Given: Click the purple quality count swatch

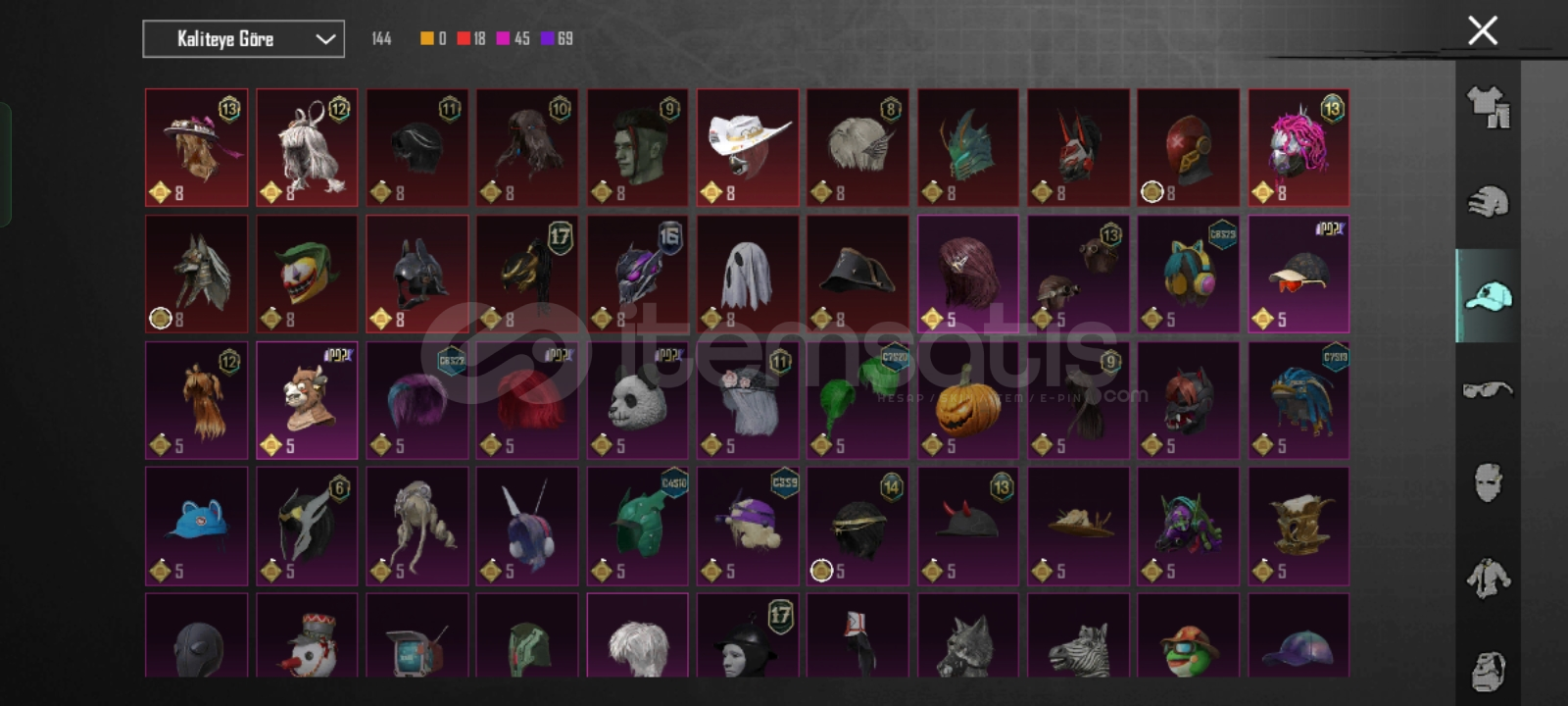Looking at the screenshot, I should [x=547, y=38].
